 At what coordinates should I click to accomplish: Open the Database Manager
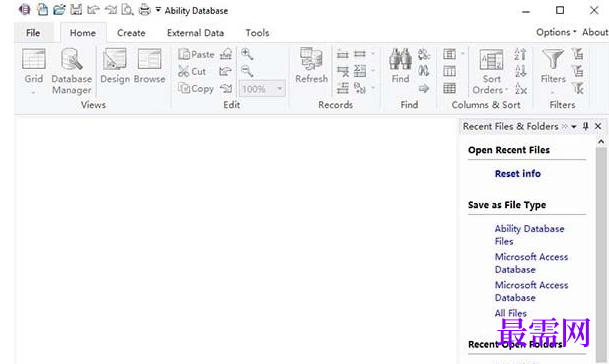click(x=71, y=71)
